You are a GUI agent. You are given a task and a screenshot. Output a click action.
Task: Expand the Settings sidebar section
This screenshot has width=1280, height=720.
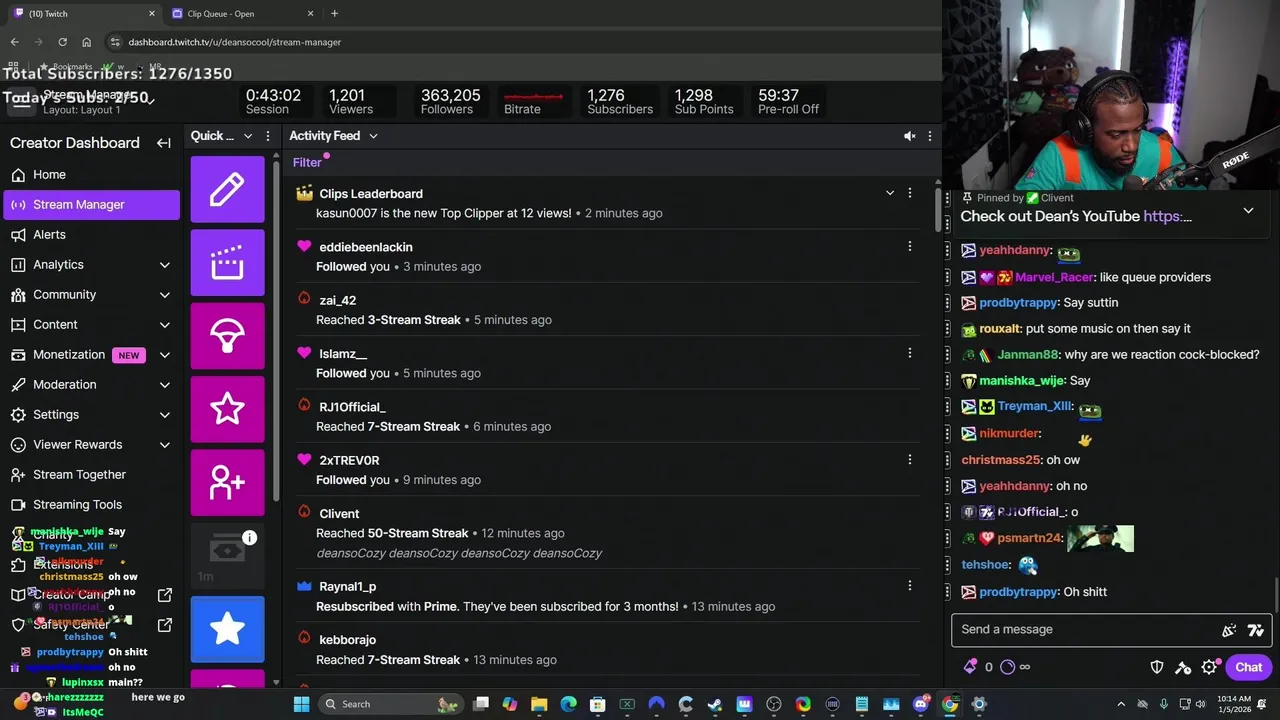pyautogui.click(x=165, y=415)
